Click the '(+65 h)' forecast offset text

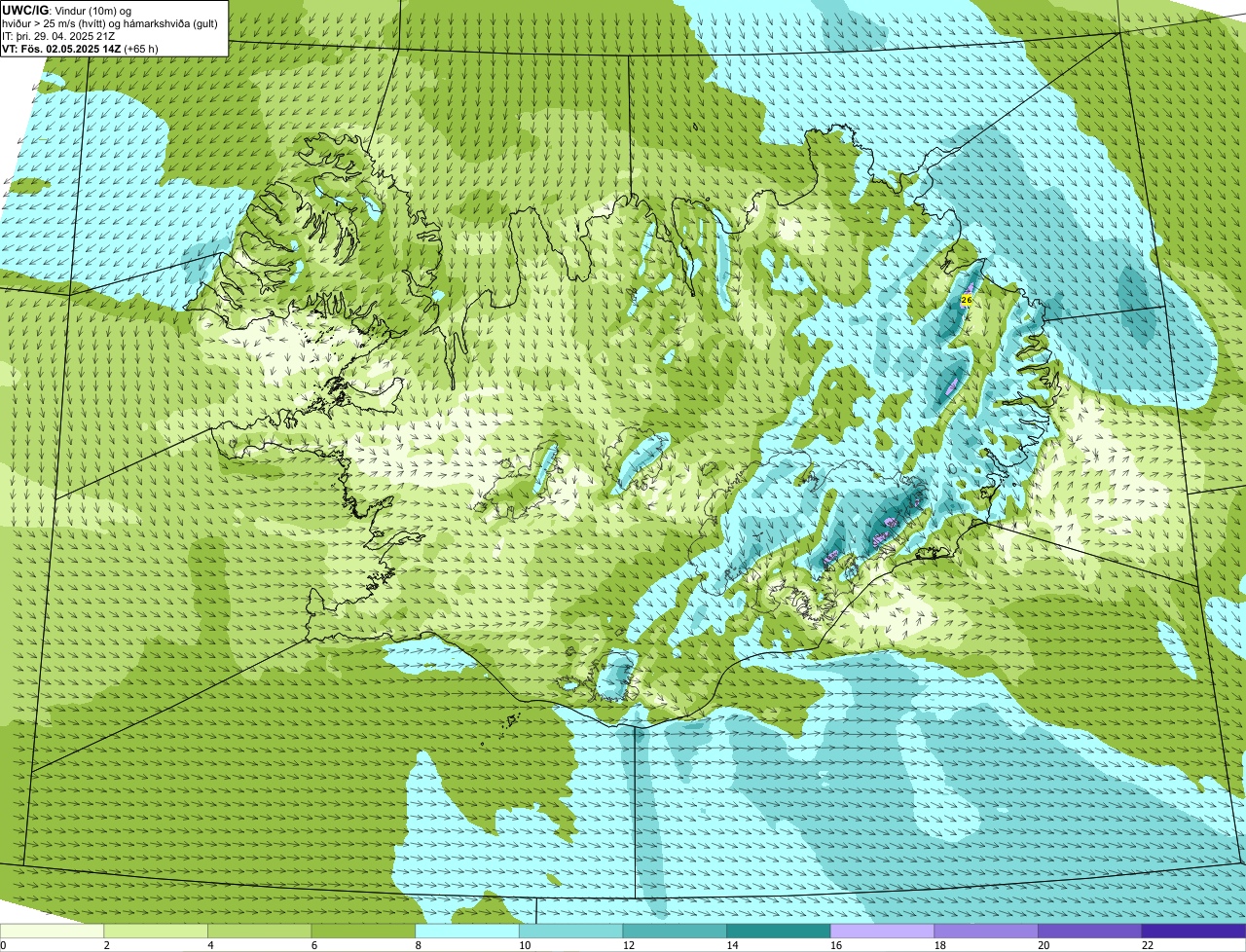click(142, 48)
